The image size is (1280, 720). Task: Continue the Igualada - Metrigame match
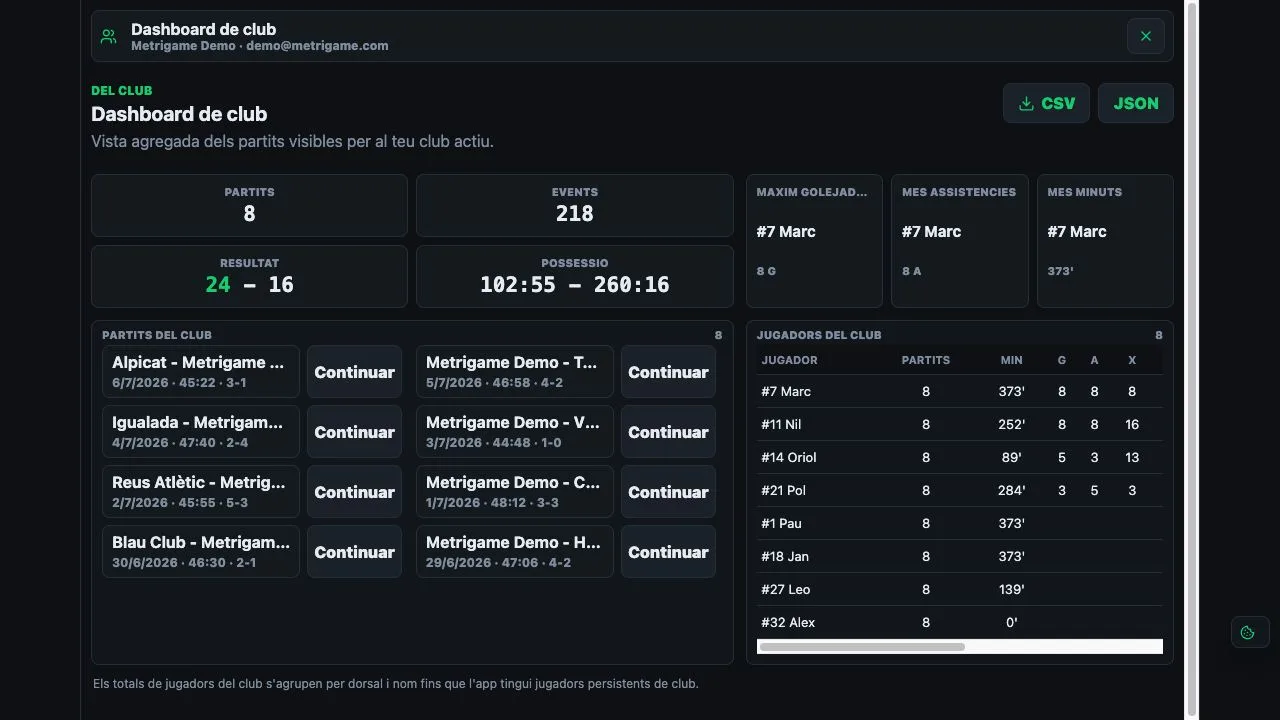tap(354, 432)
